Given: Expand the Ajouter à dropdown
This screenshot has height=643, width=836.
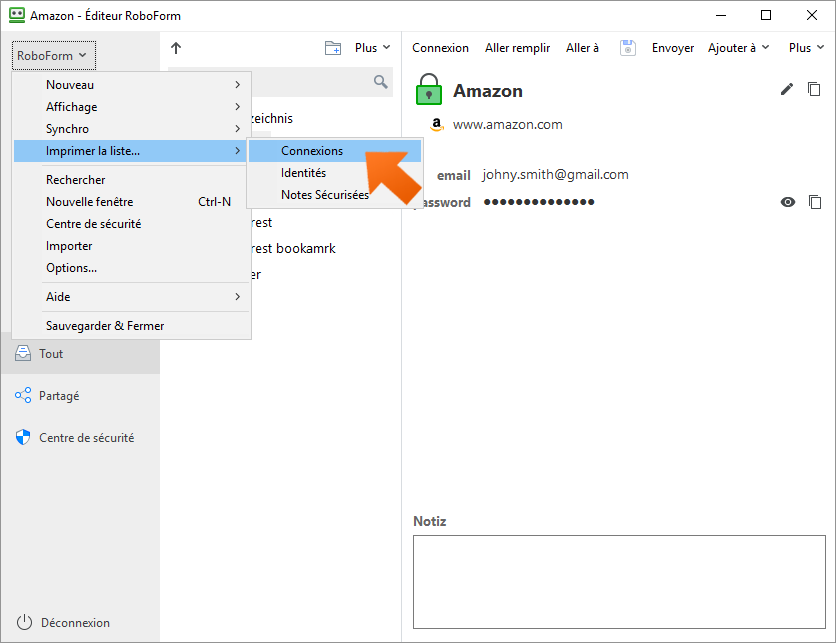Looking at the screenshot, I should point(739,48).
